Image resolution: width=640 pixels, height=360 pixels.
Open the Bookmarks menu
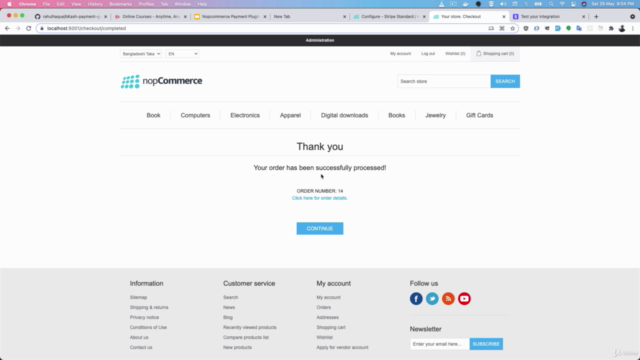click(120, 4)
